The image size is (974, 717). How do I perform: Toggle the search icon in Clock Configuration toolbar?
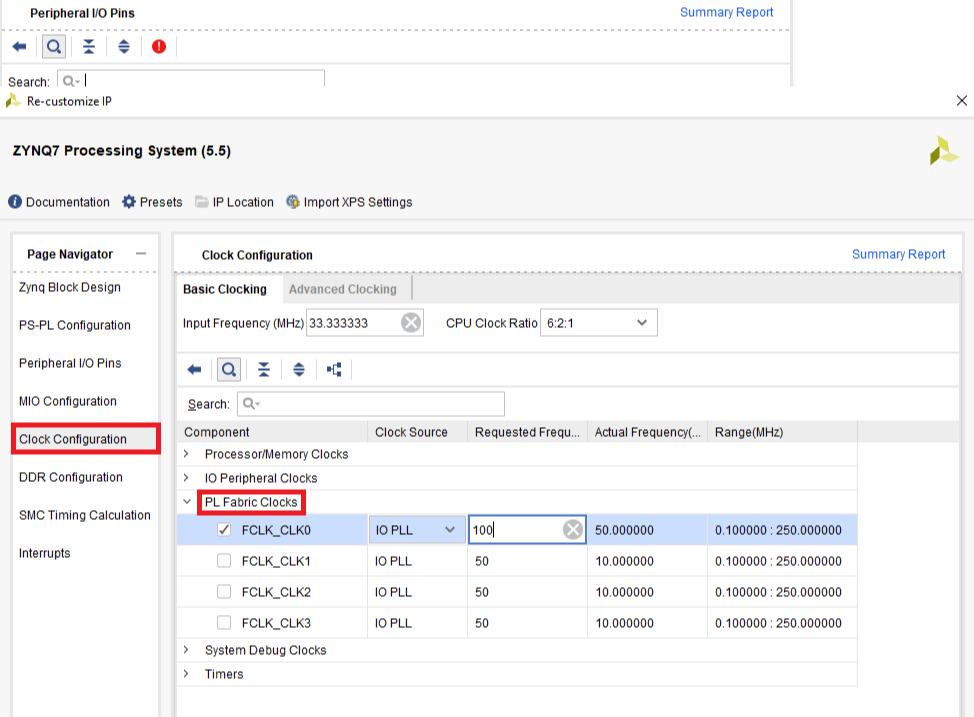229,370
